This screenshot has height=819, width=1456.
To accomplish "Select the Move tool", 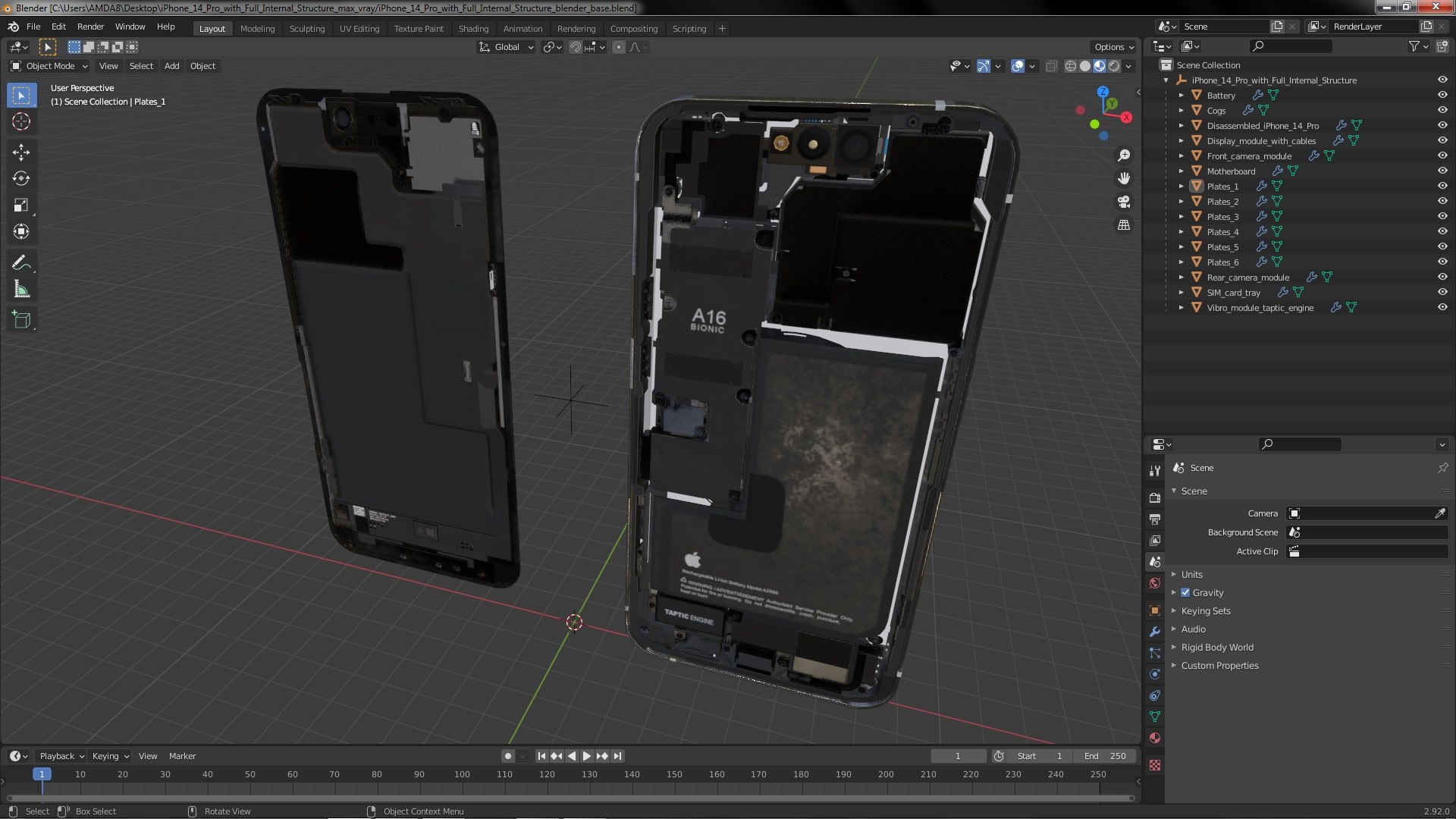I will pos(21,152).
